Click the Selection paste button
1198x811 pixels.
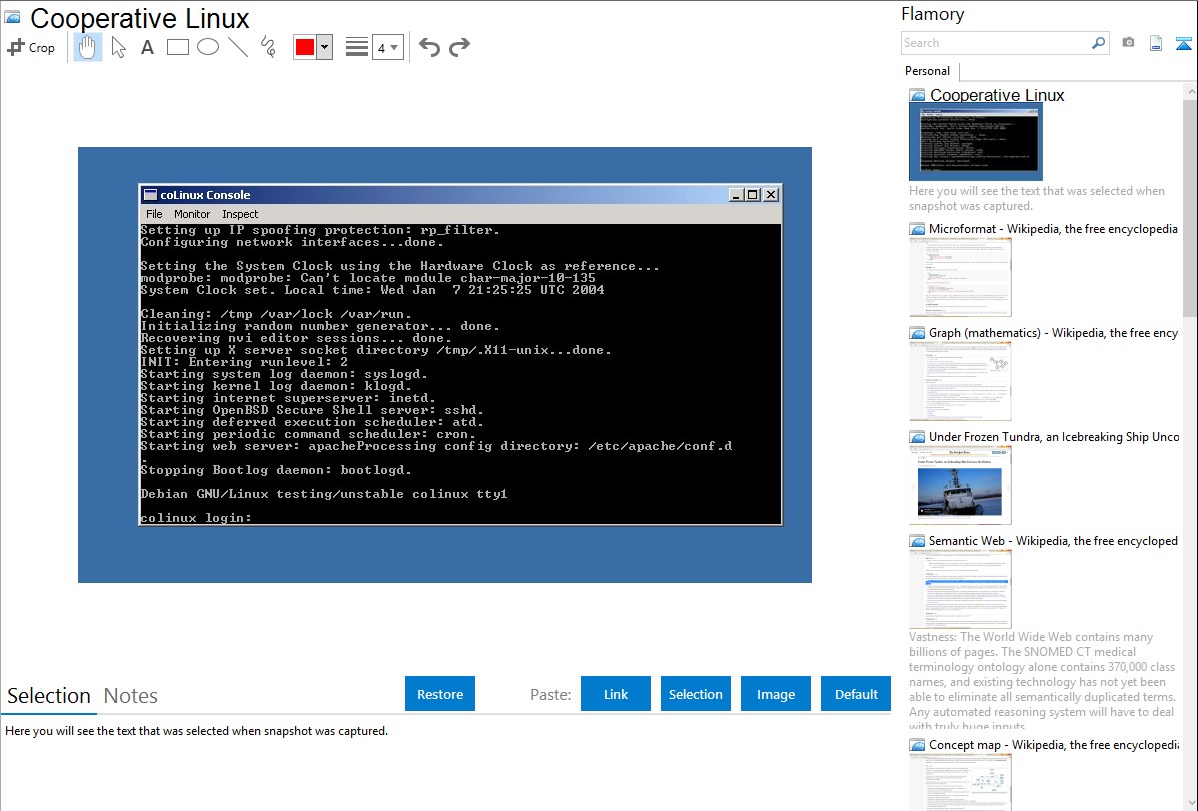click(696, 694)
